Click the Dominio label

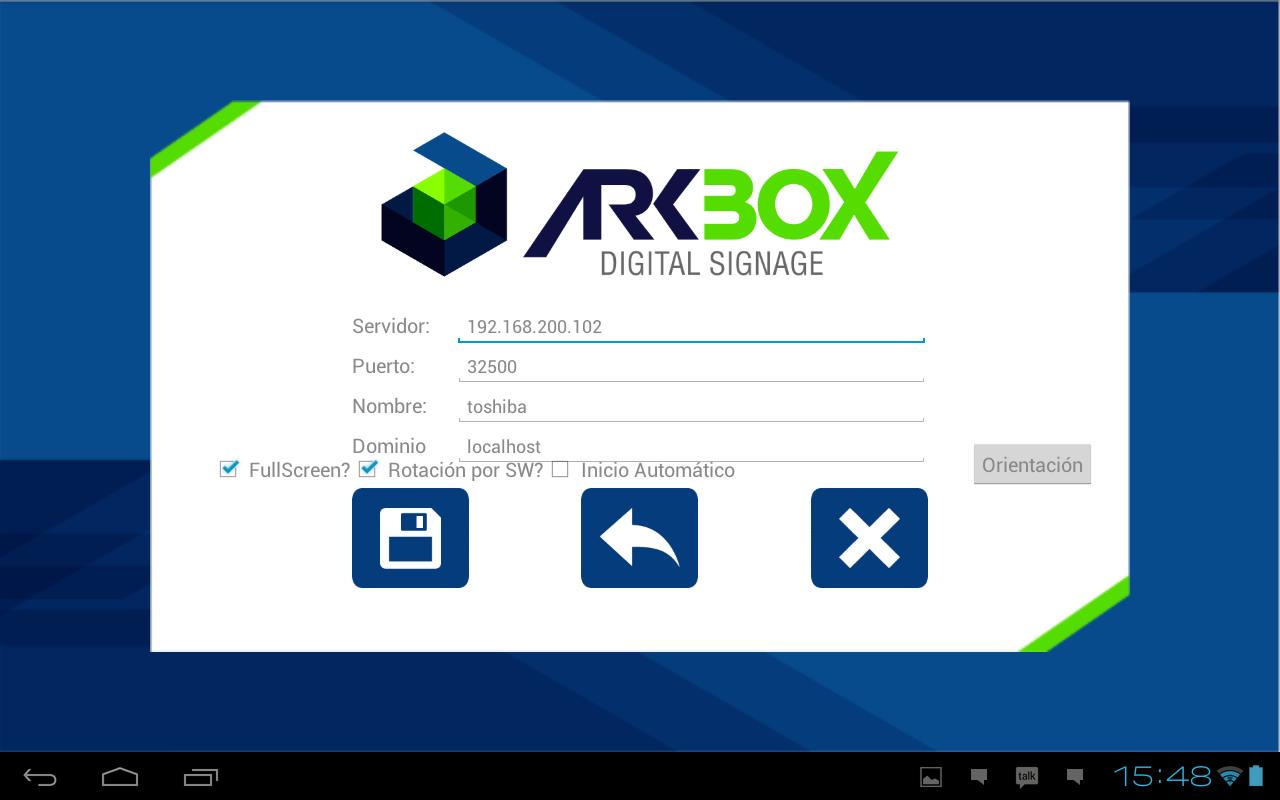pos(389,446)
